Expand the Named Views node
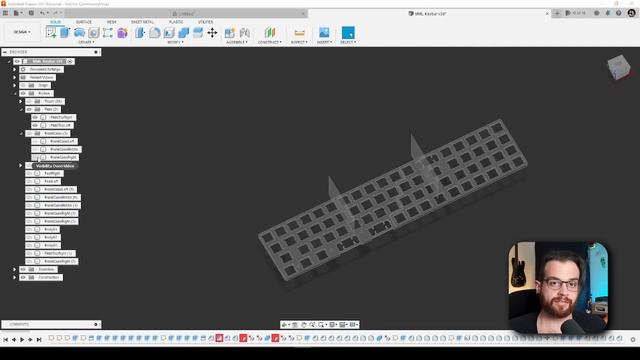This screenshot has height=360, width=640. point(15,77)
